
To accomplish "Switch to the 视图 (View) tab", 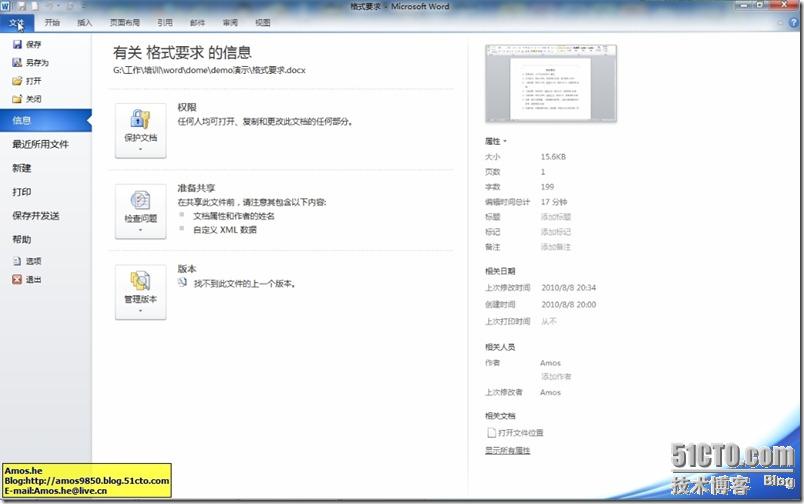I will [x=263, y=23].
